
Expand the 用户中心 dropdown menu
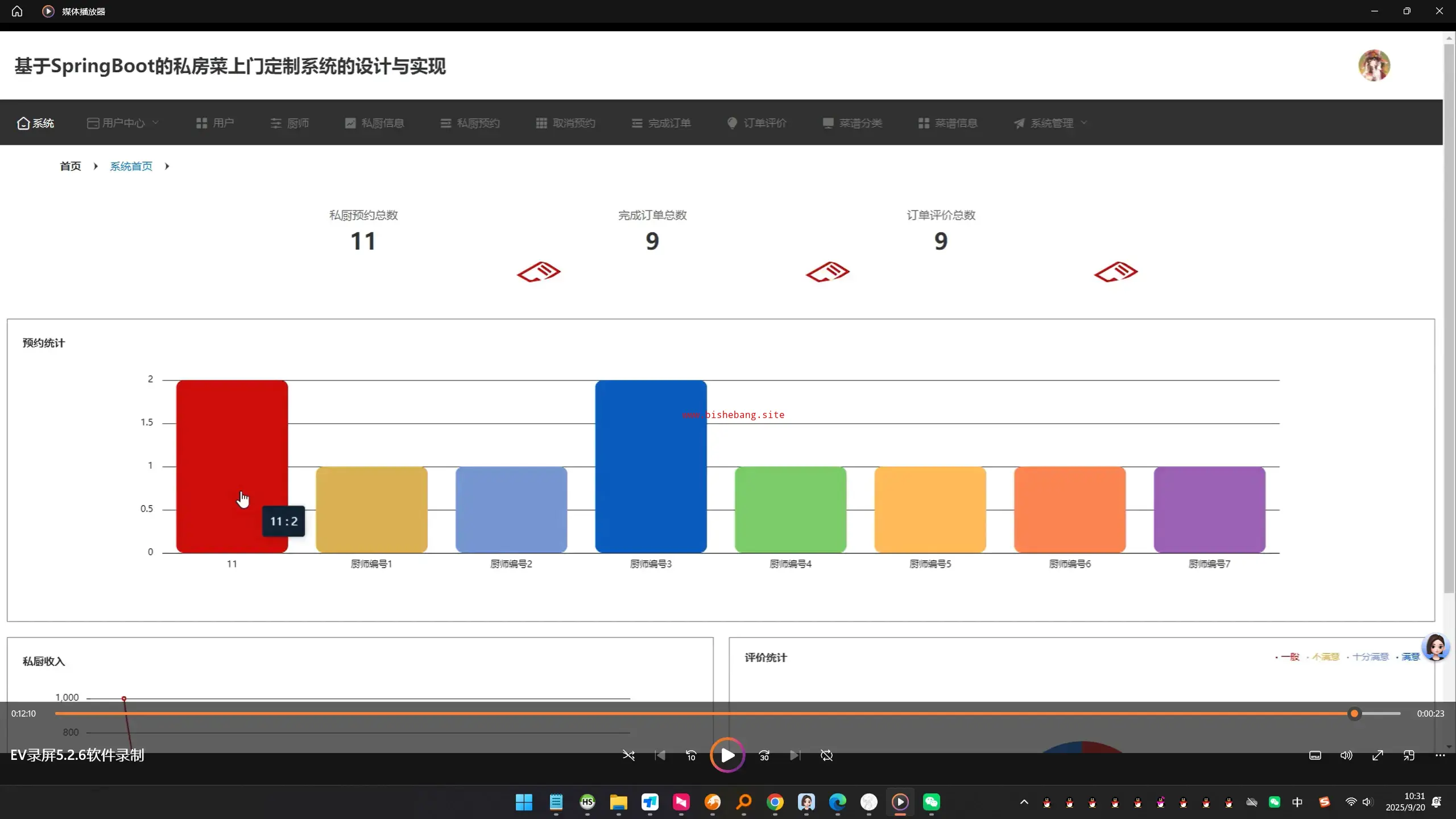(x=123, y=123)
